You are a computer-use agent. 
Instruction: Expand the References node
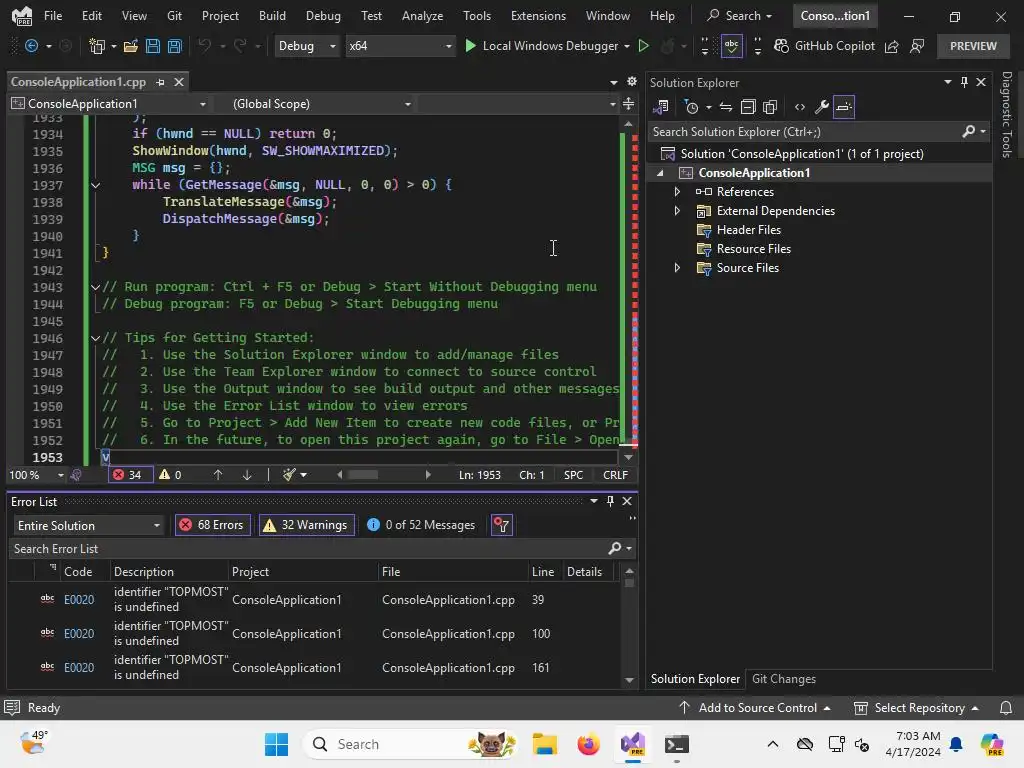point(677,192)
